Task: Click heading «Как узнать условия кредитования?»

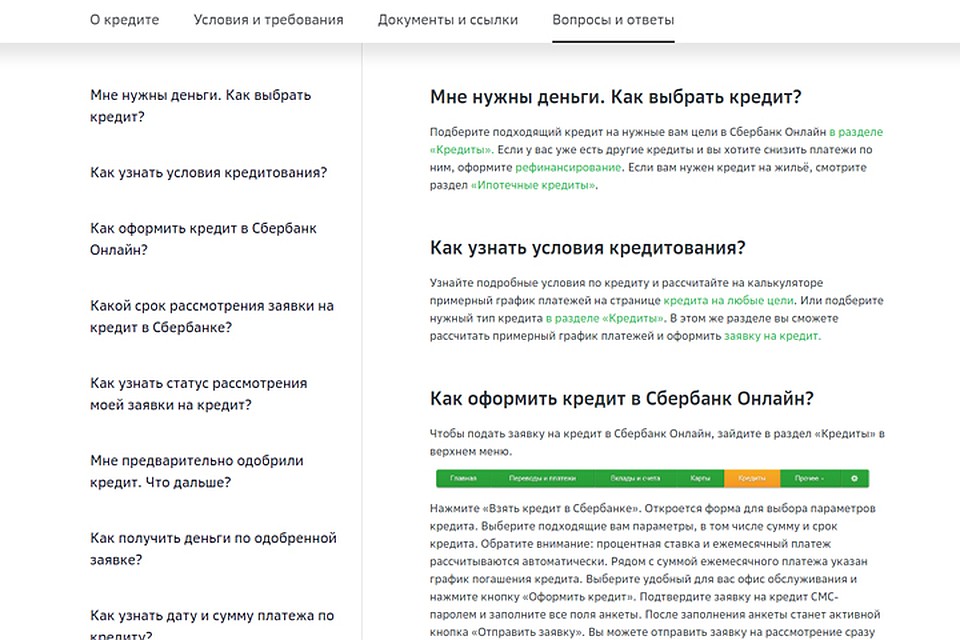Action: click(x=588, y=247)
